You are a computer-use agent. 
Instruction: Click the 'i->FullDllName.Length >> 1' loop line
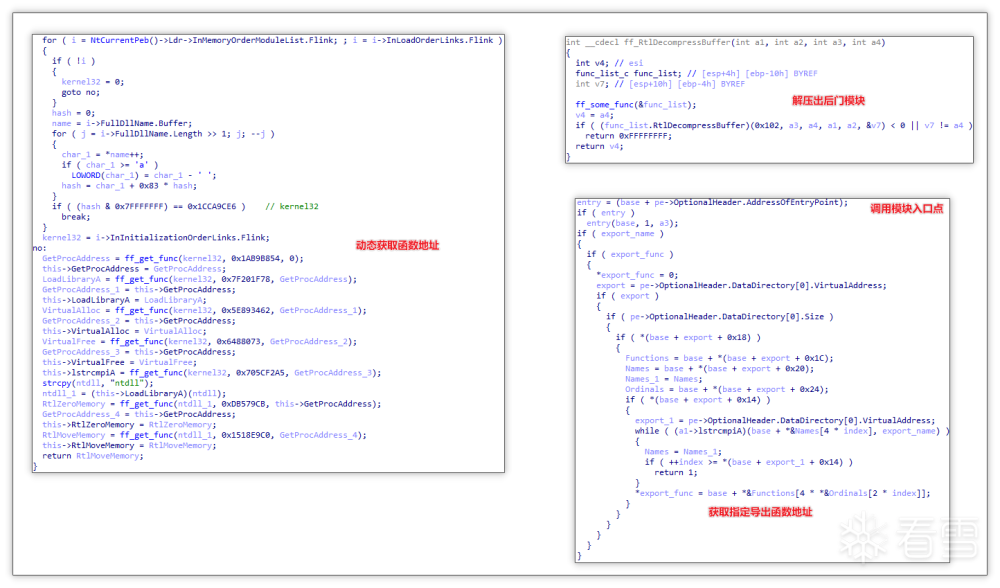[x=163, y=134]
